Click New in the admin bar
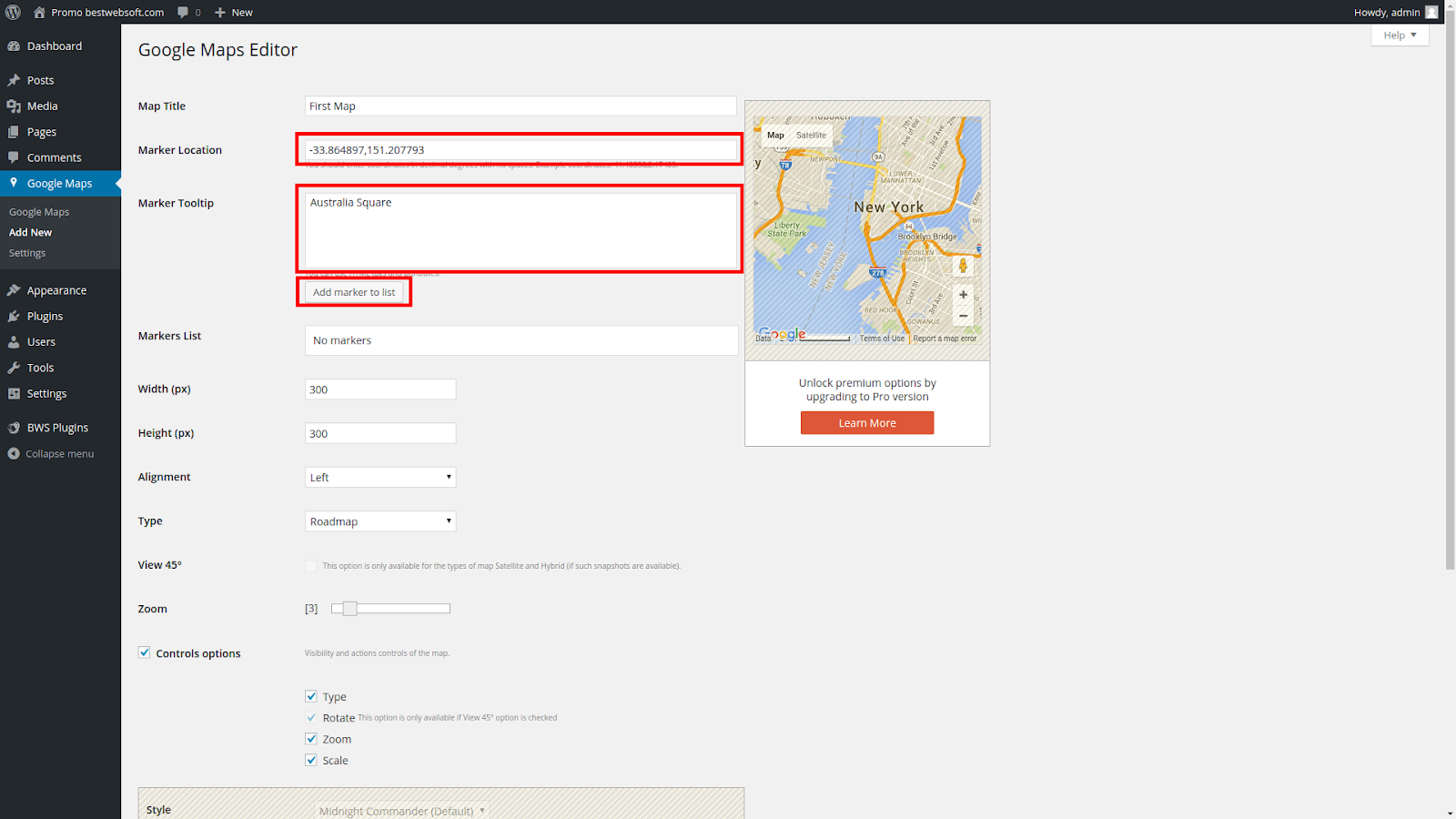1456x819 pixels. click(242, 13)
